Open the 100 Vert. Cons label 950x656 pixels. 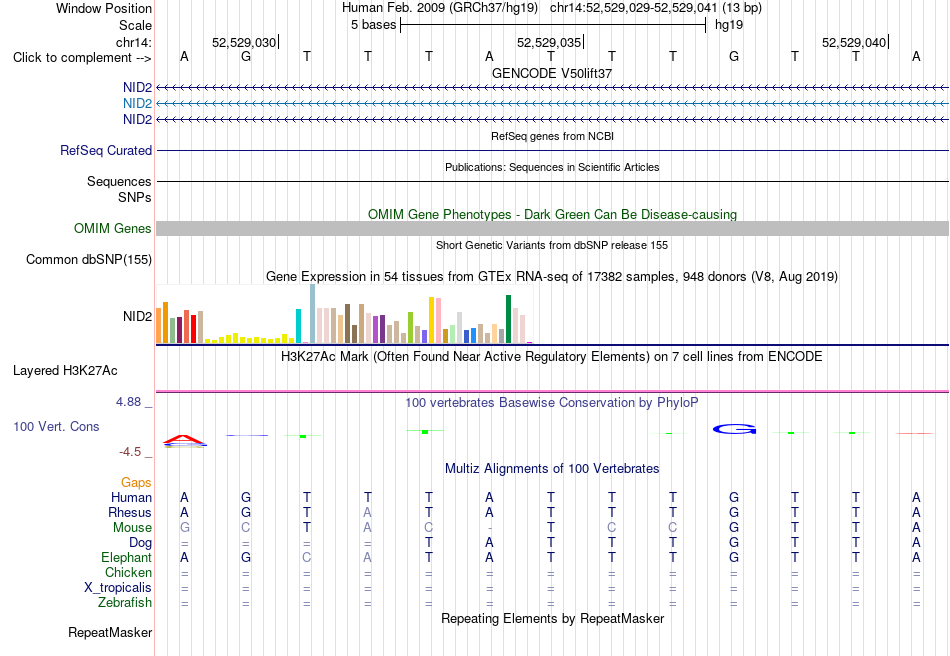(x=56, y=426)
